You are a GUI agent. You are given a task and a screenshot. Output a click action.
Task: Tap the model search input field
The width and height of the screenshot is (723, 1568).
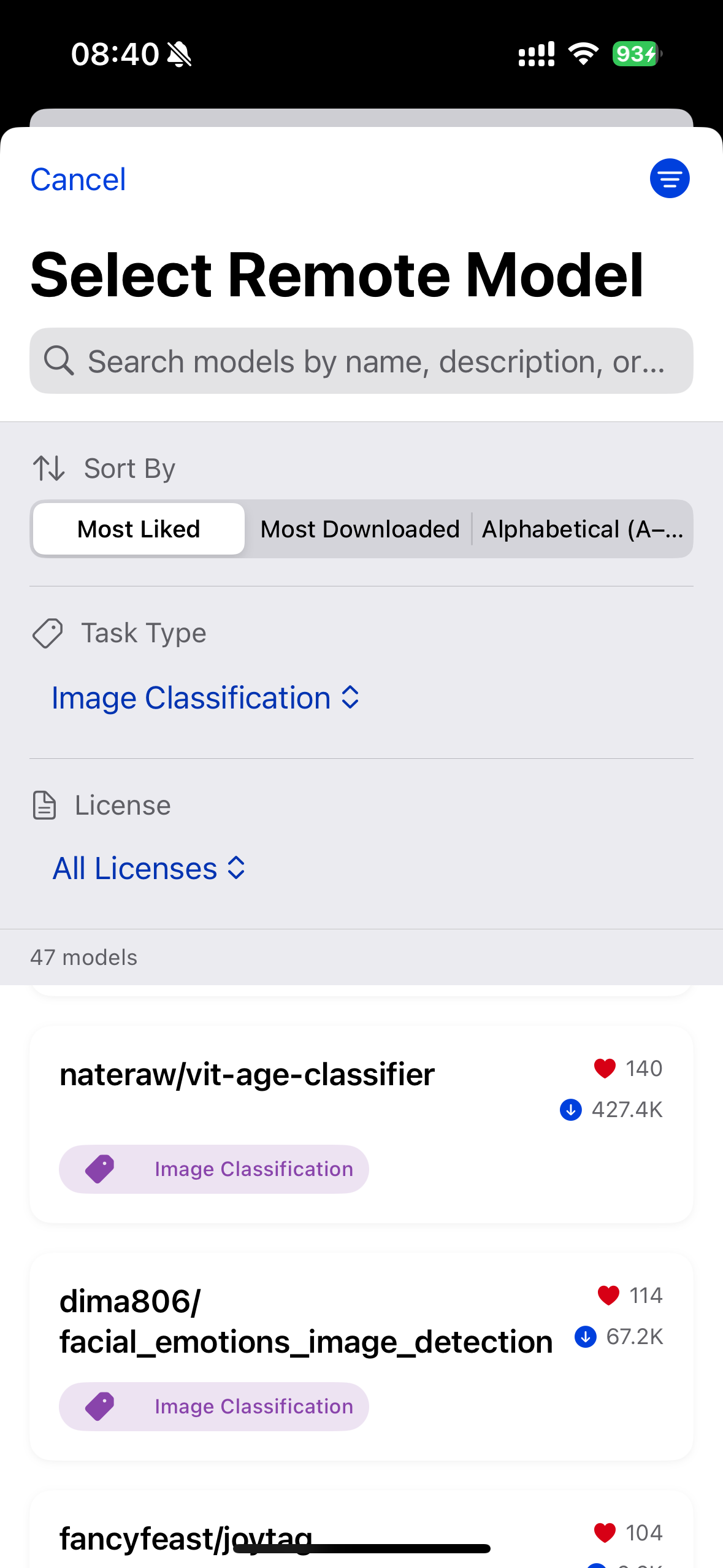pyautogui.click(x=361, y=360)
